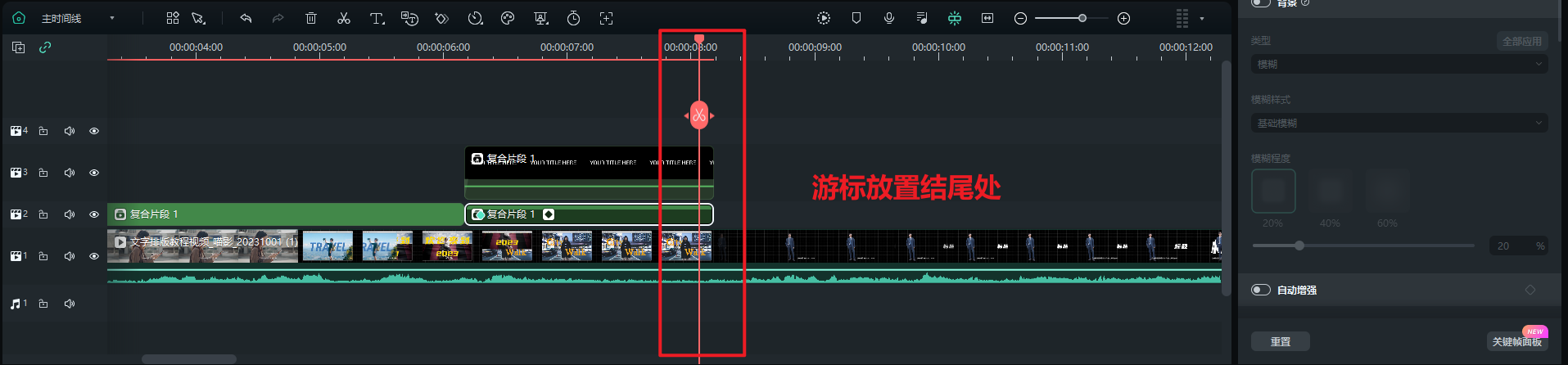Lock audio track 1
The height and width of the screenshot is (365, 1568).
tap(43, 304)
